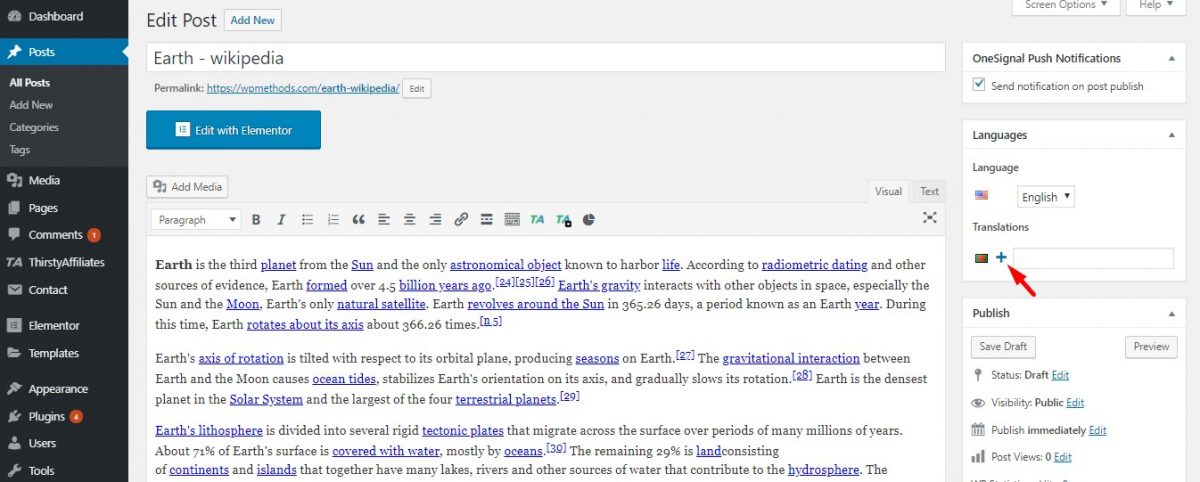Apply italic formatting
The height and width of the screenshot is (482, 1200).
point(281,220)
